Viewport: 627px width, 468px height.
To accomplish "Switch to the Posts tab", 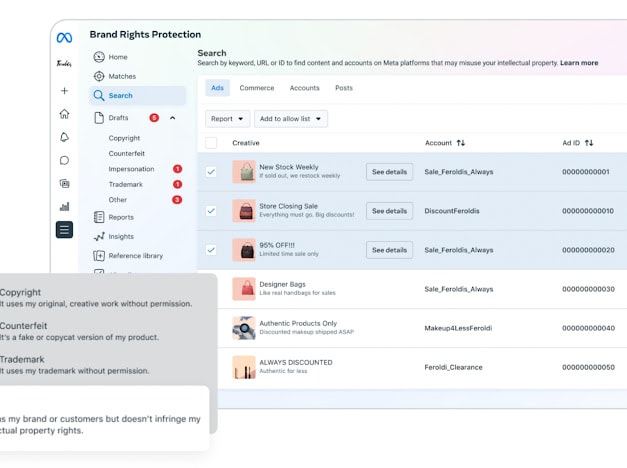I will [x=344, y=88].
